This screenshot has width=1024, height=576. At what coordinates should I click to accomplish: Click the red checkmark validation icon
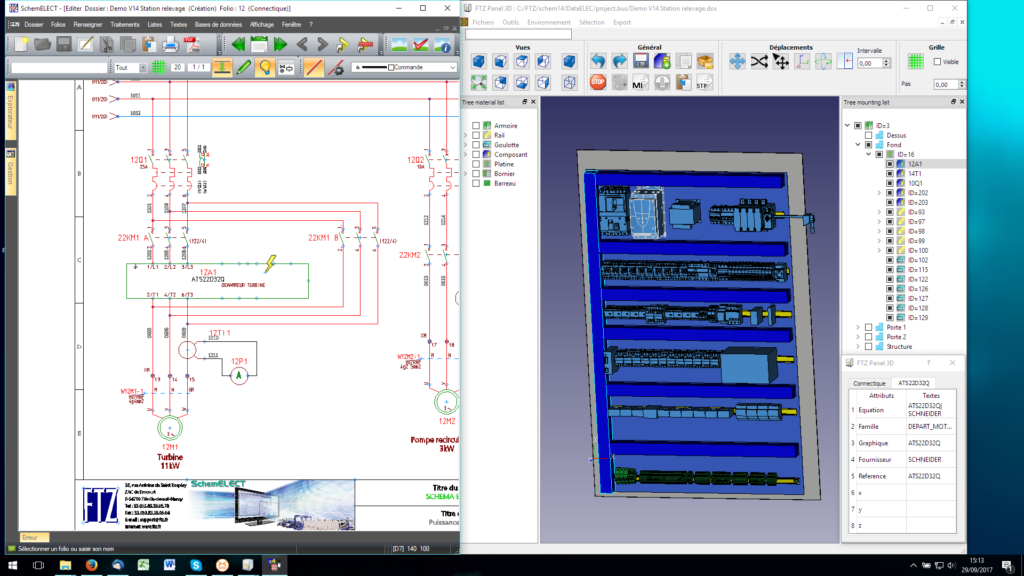(x=421, y=44)
